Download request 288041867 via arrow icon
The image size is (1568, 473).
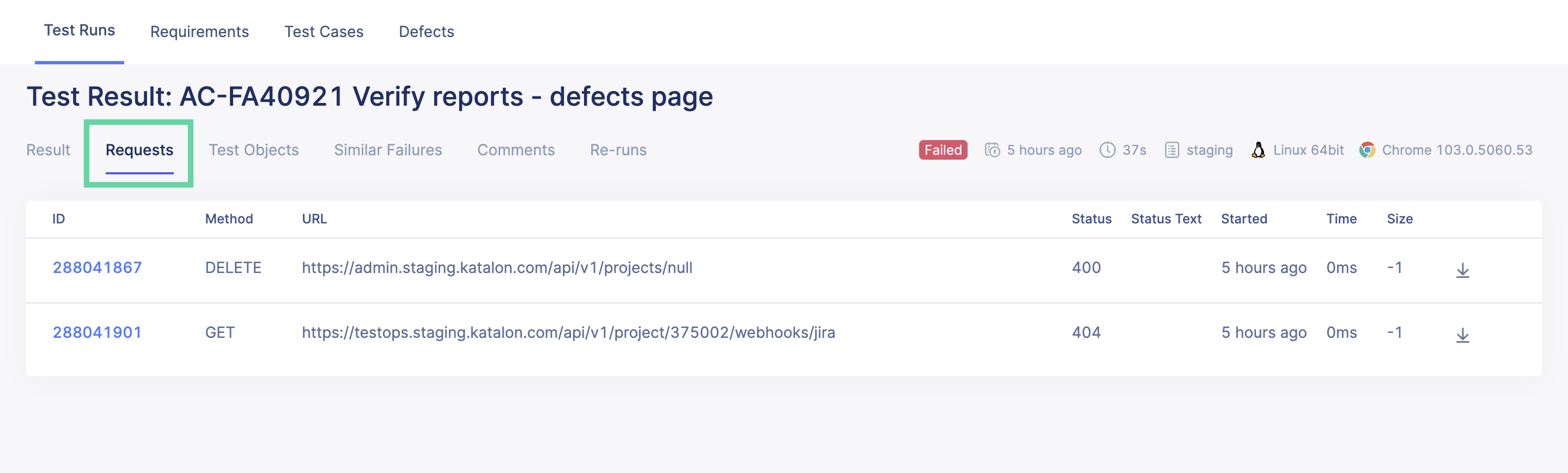point(1462,270)
